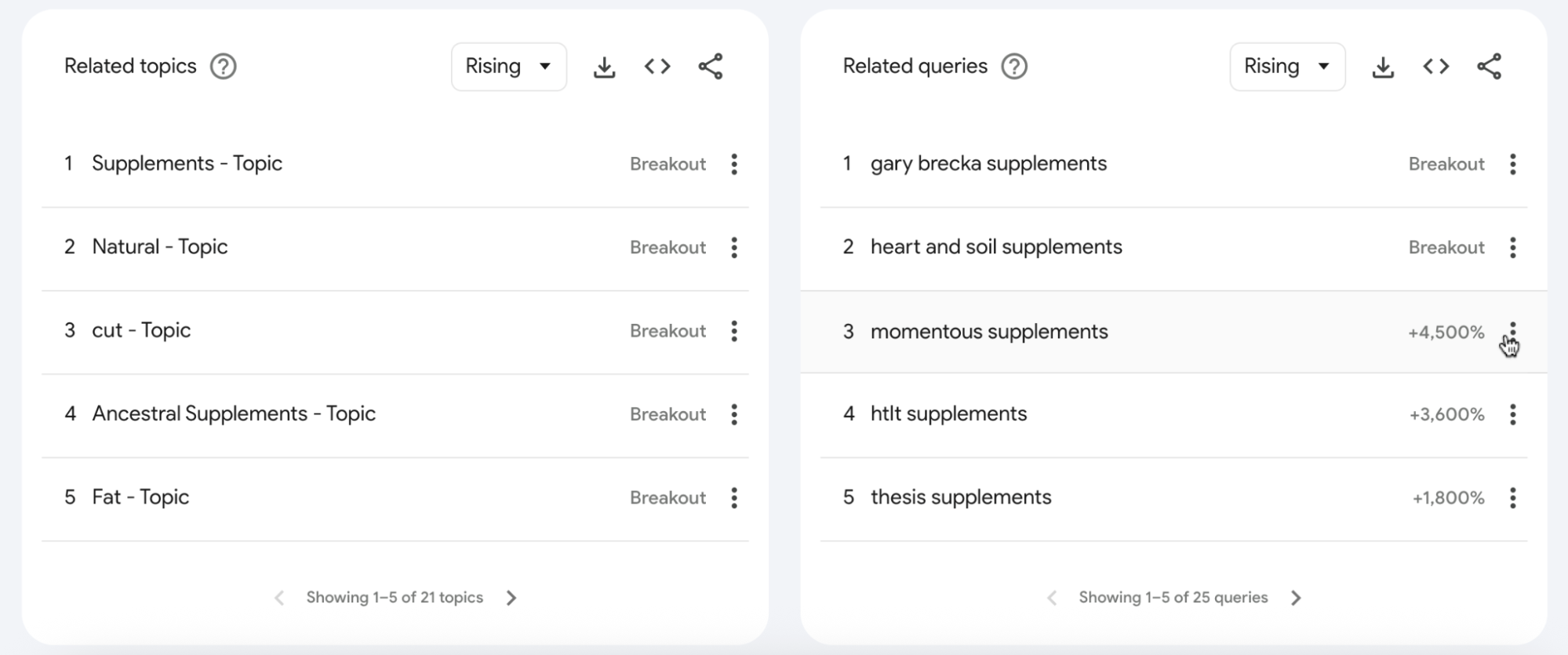Download the Related queries data
This screenshot has width=1568, height=655.
1383,66
